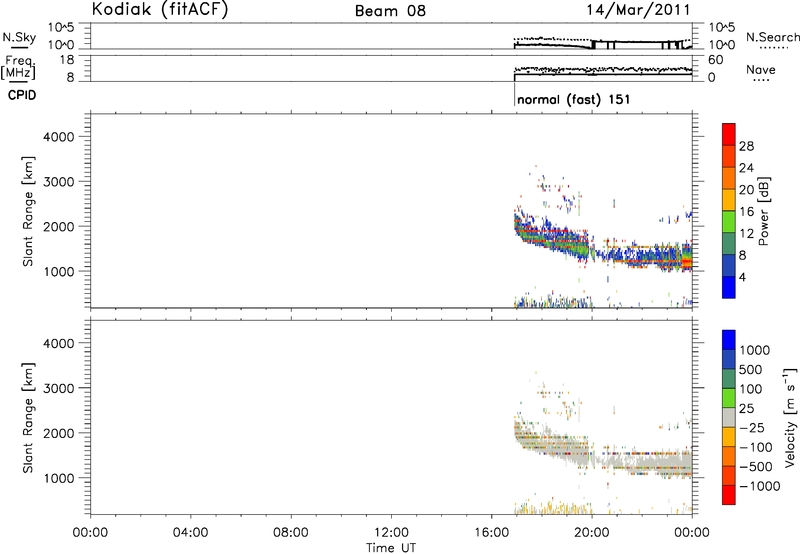The width and height of the screenshot is (800, 554).
Task: Click the '60' Nave axis value
Action: coord(715,60)
